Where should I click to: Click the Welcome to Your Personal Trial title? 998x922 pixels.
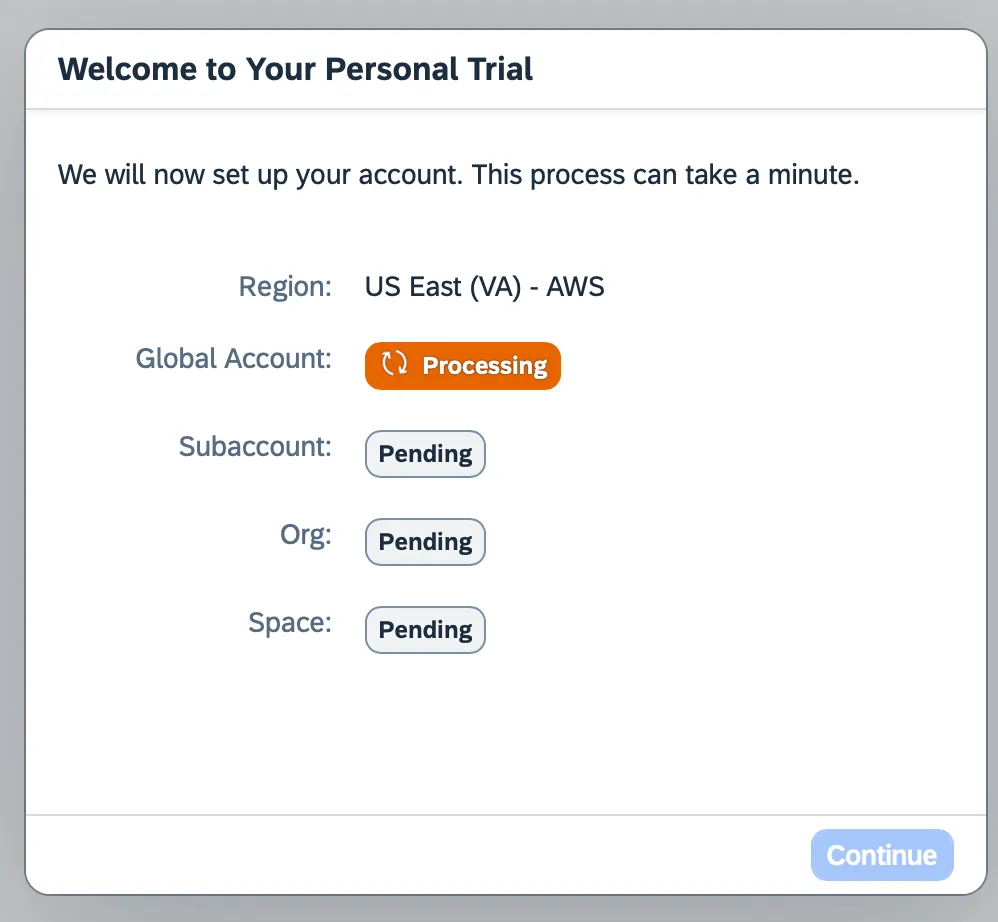click(296, 69)
